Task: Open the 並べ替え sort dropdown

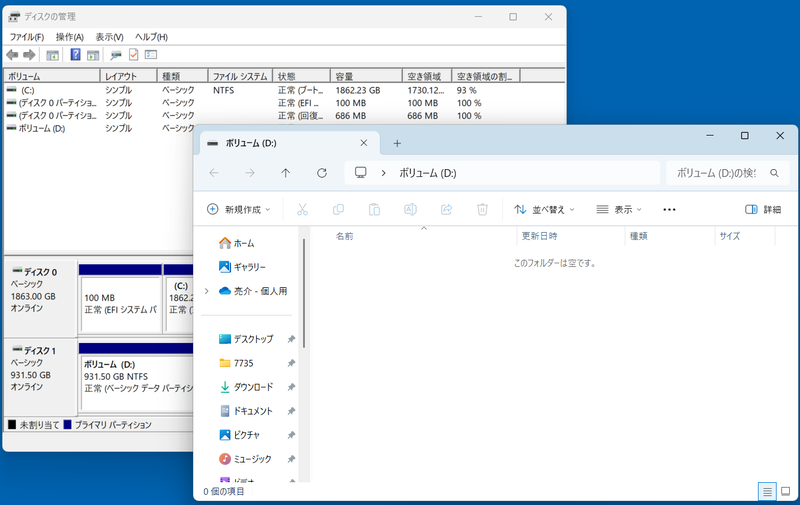Action: [x=544, y=209]
